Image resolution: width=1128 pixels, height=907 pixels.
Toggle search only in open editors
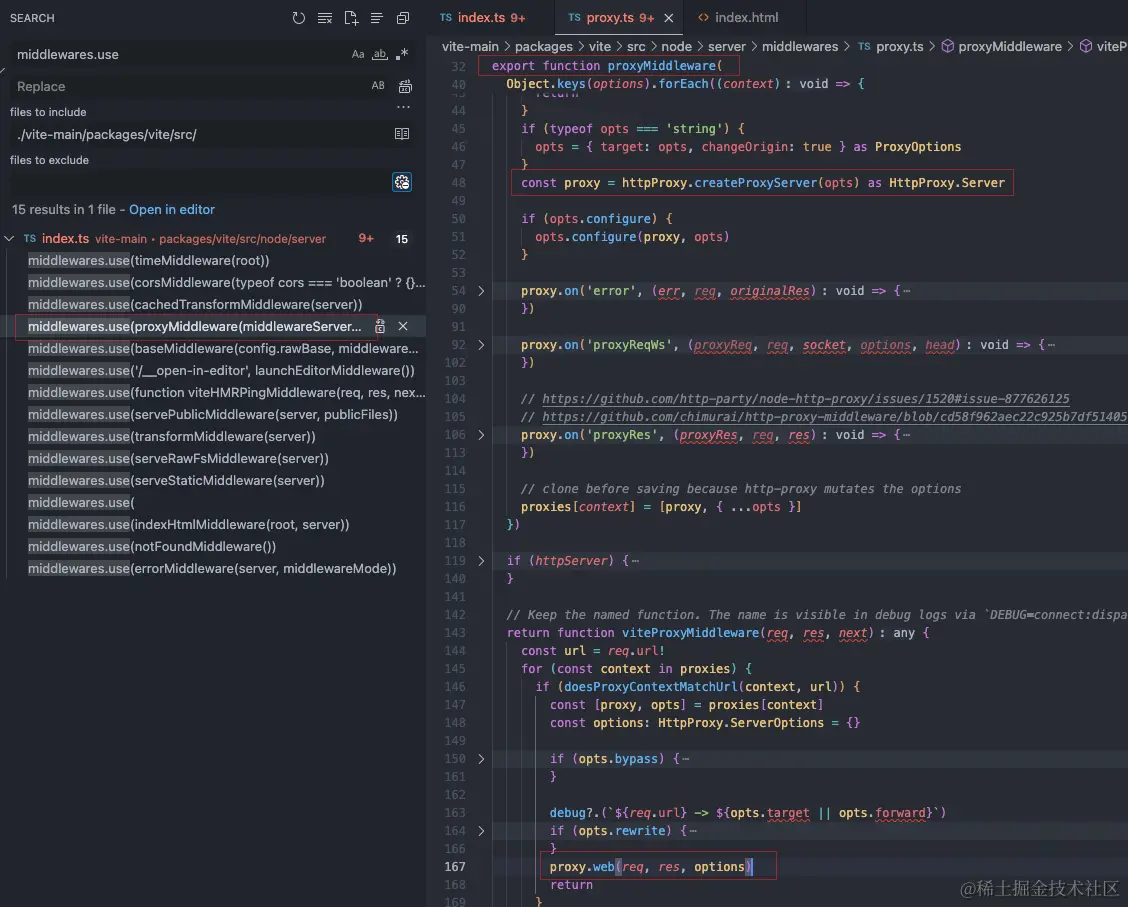click(402, 134)
